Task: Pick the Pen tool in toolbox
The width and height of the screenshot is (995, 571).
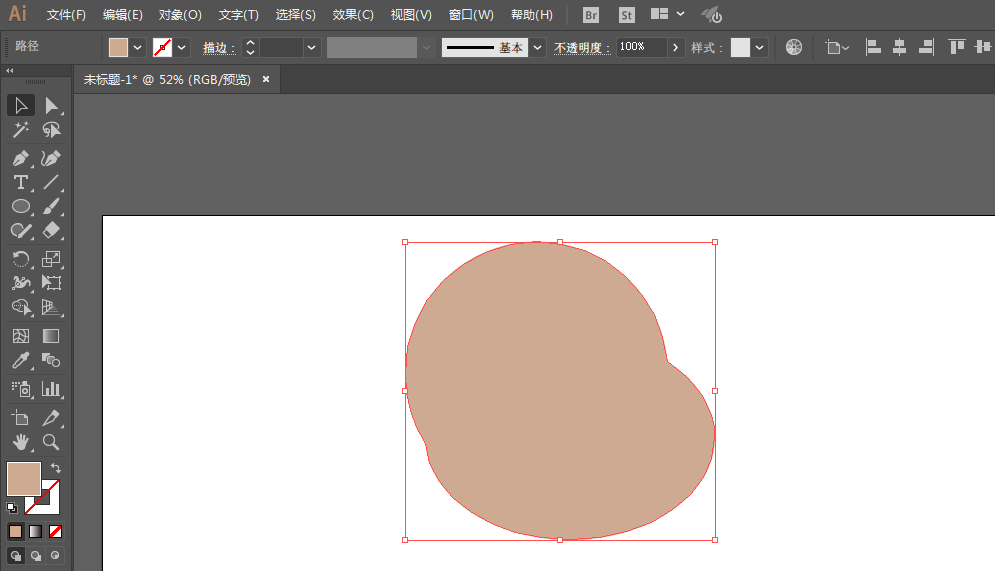Action: coord(20,158)
